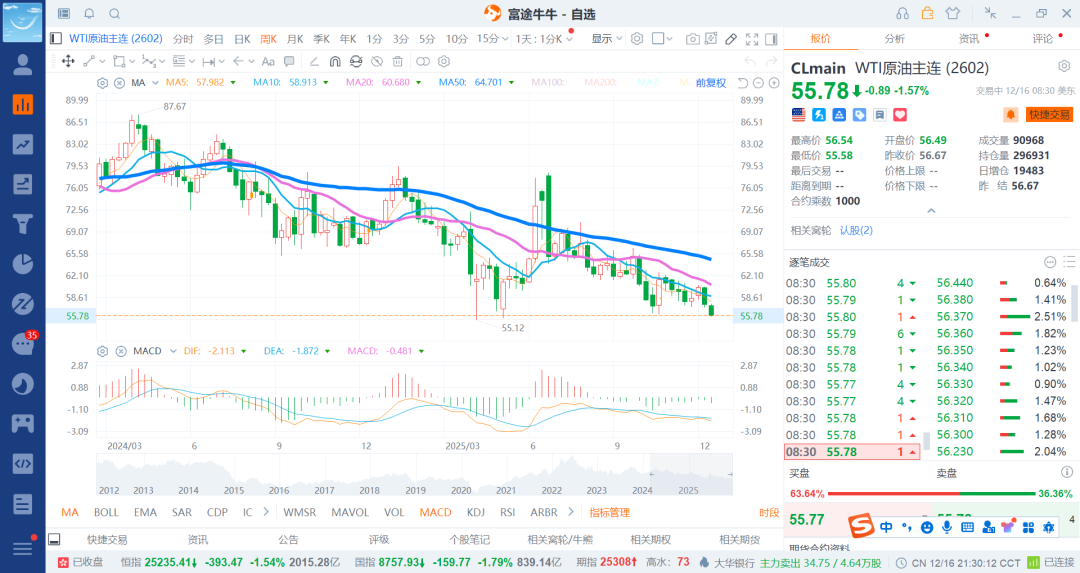The height and width of the screenshot is (573, 1080).
Task: Open the 评论 tab in right panel
Action: click(x=1043, y=39)
